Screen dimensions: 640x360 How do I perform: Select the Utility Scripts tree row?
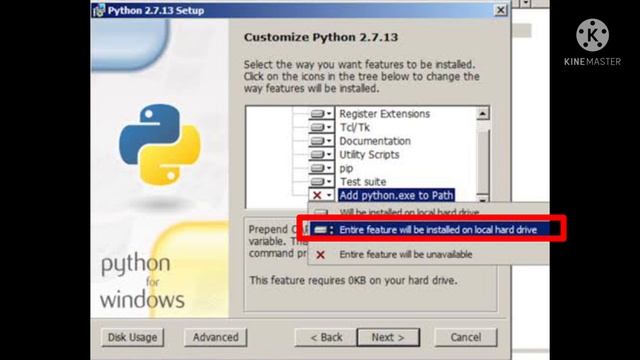(369, 155)
